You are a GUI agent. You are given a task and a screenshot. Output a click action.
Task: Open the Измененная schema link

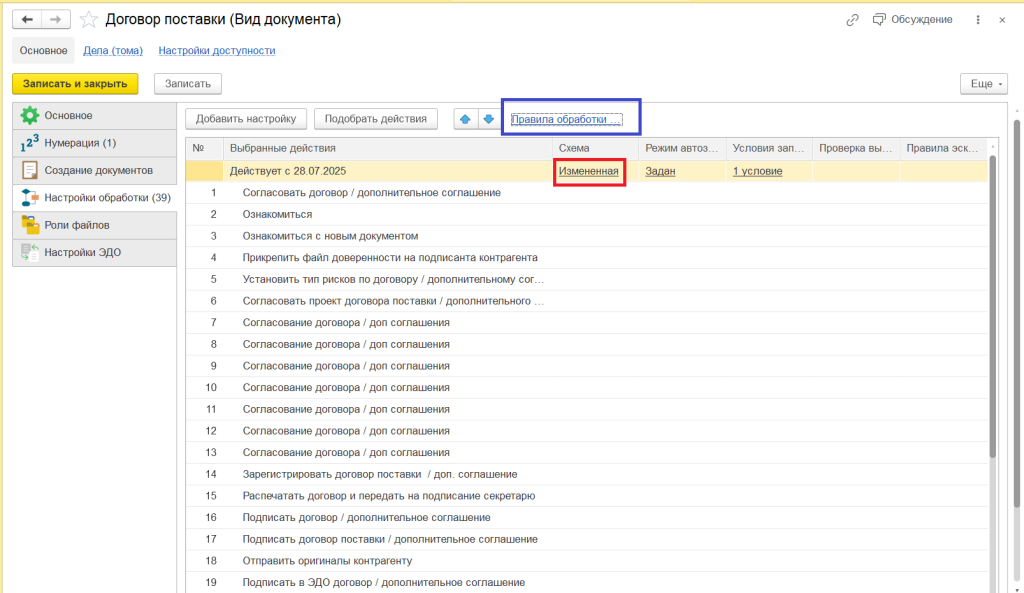point(588,171)
